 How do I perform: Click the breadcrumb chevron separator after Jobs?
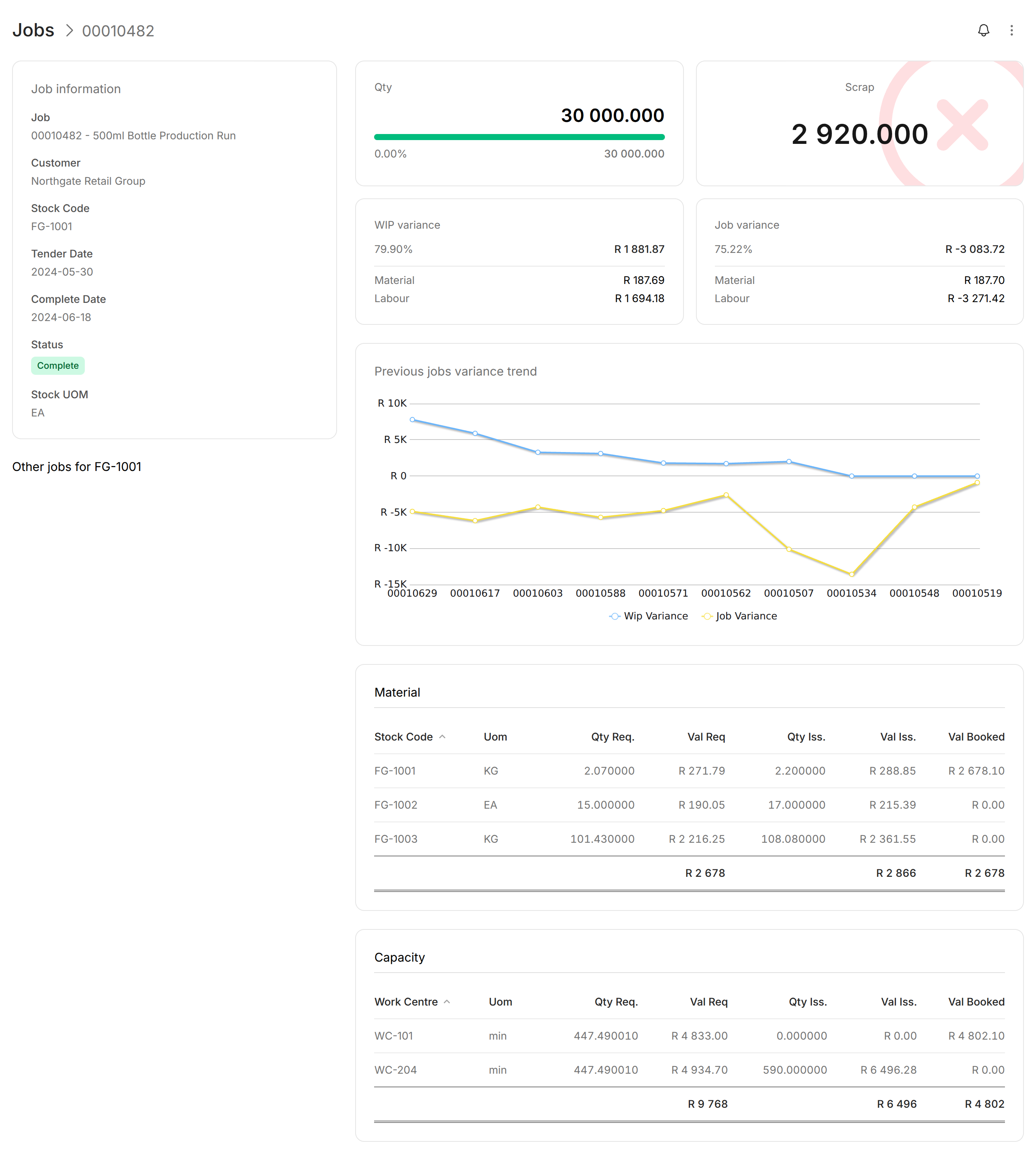(x=69, y=30)
